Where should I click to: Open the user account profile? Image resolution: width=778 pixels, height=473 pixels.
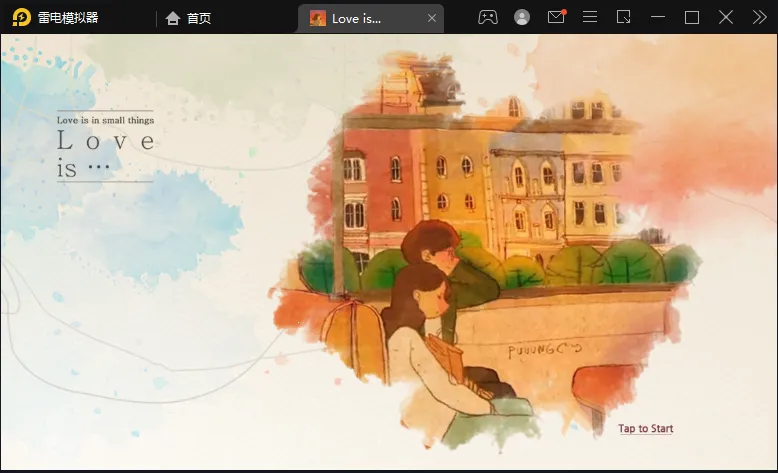(522, 17)
